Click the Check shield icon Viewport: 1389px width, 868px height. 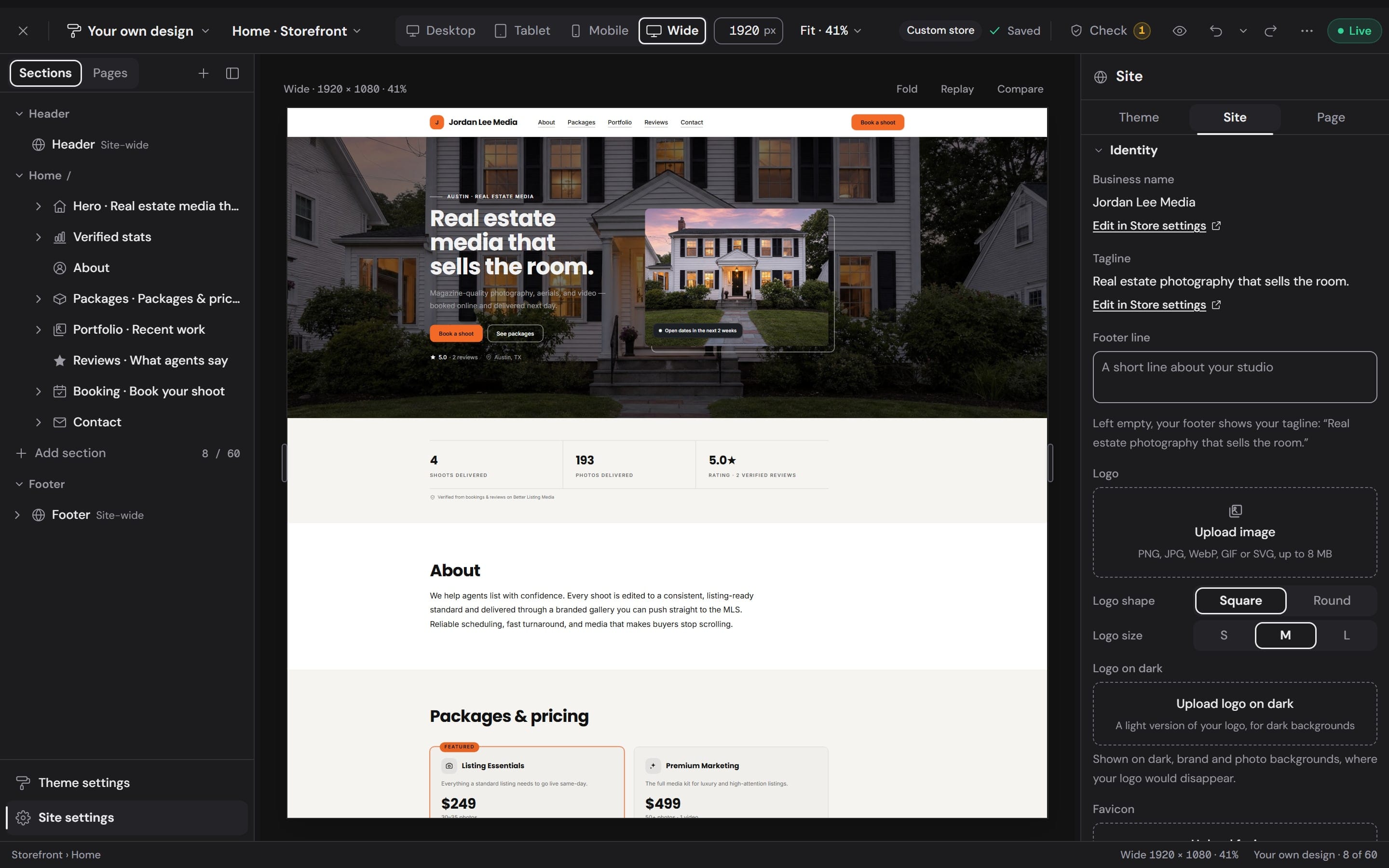coord(1076,31)
